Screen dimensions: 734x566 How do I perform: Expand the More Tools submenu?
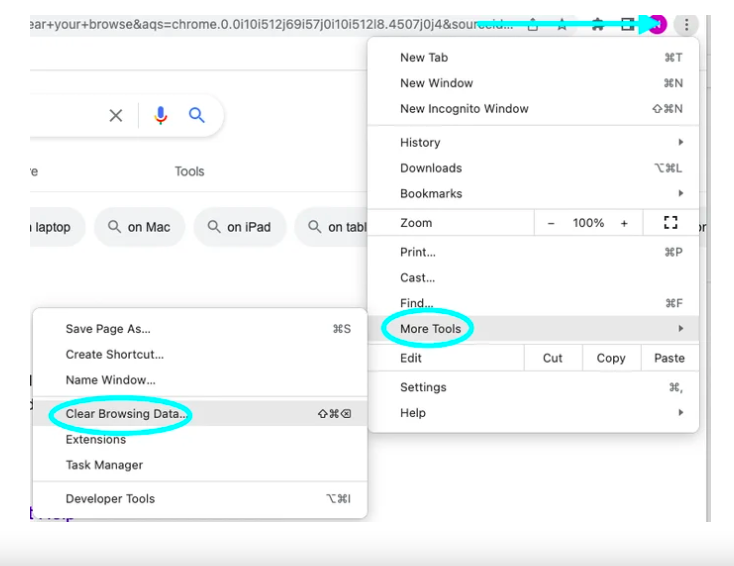(x=534, y=329)
